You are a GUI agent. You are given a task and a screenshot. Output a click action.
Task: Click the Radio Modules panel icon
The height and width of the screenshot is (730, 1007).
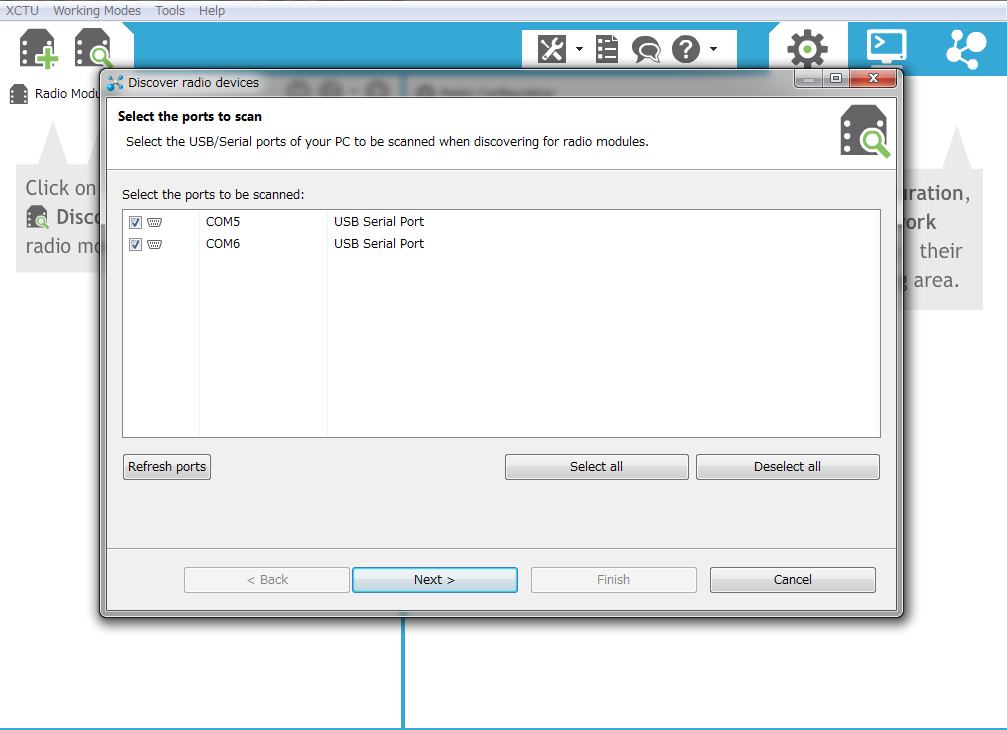19,94
